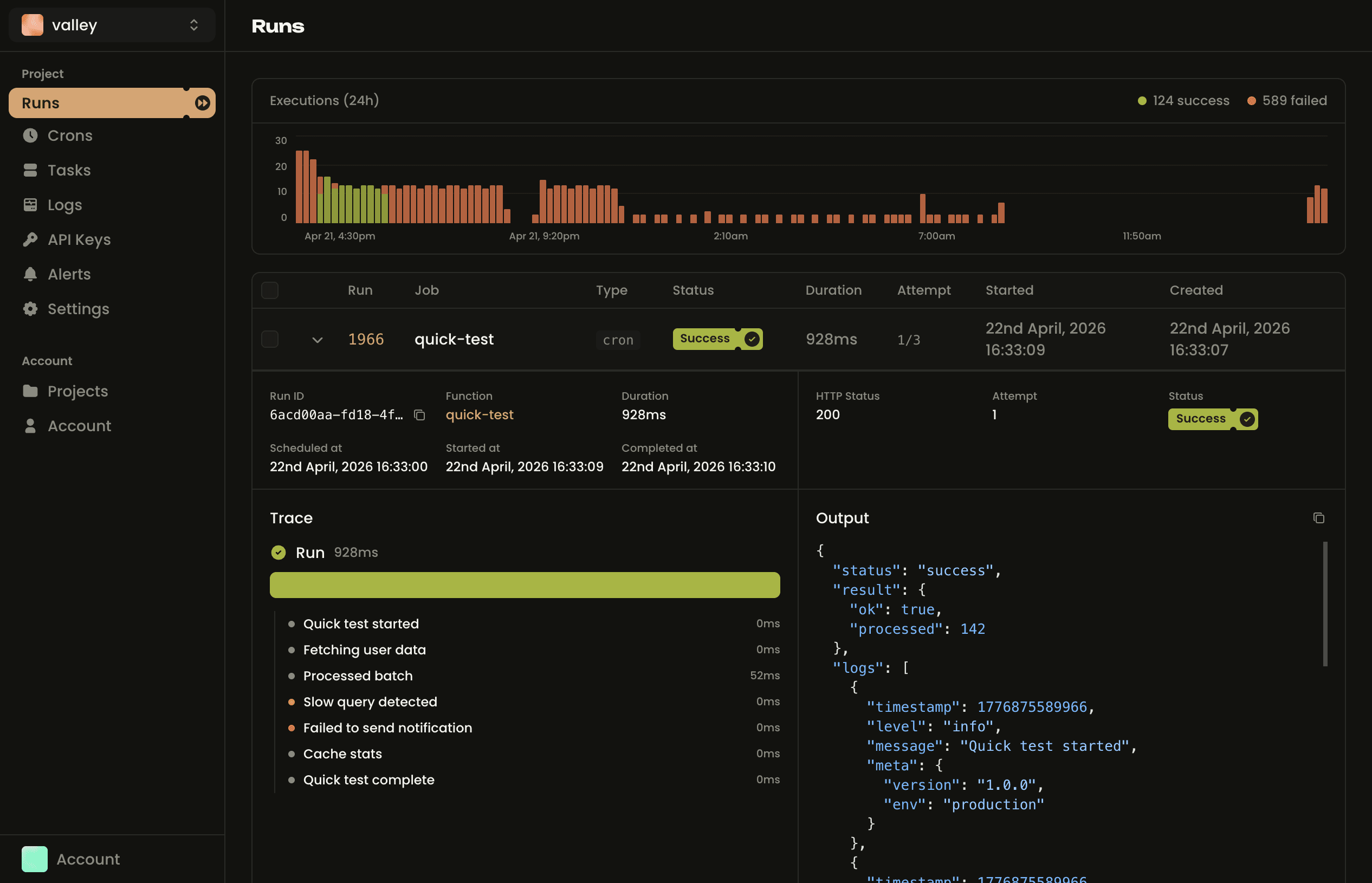Select the checkbox for run 1966
1372x883 pixels.
coord(270,339)
